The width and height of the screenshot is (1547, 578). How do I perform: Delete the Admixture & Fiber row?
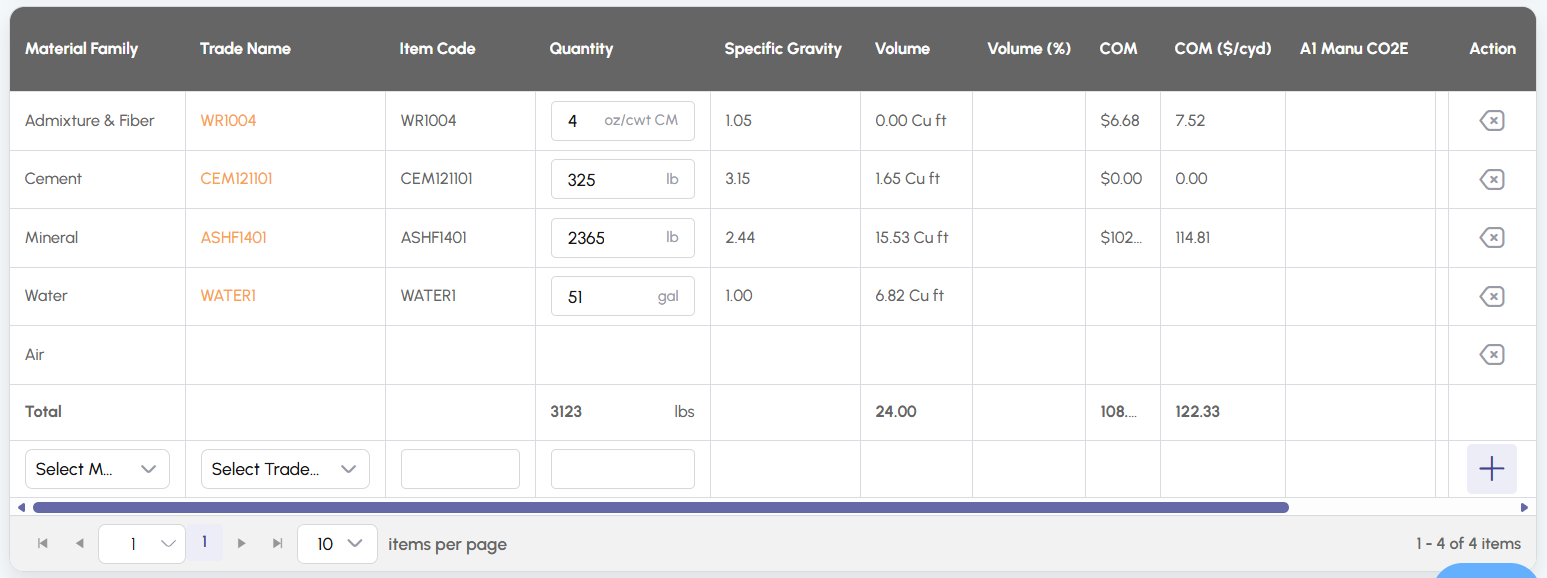[1491, 121]
